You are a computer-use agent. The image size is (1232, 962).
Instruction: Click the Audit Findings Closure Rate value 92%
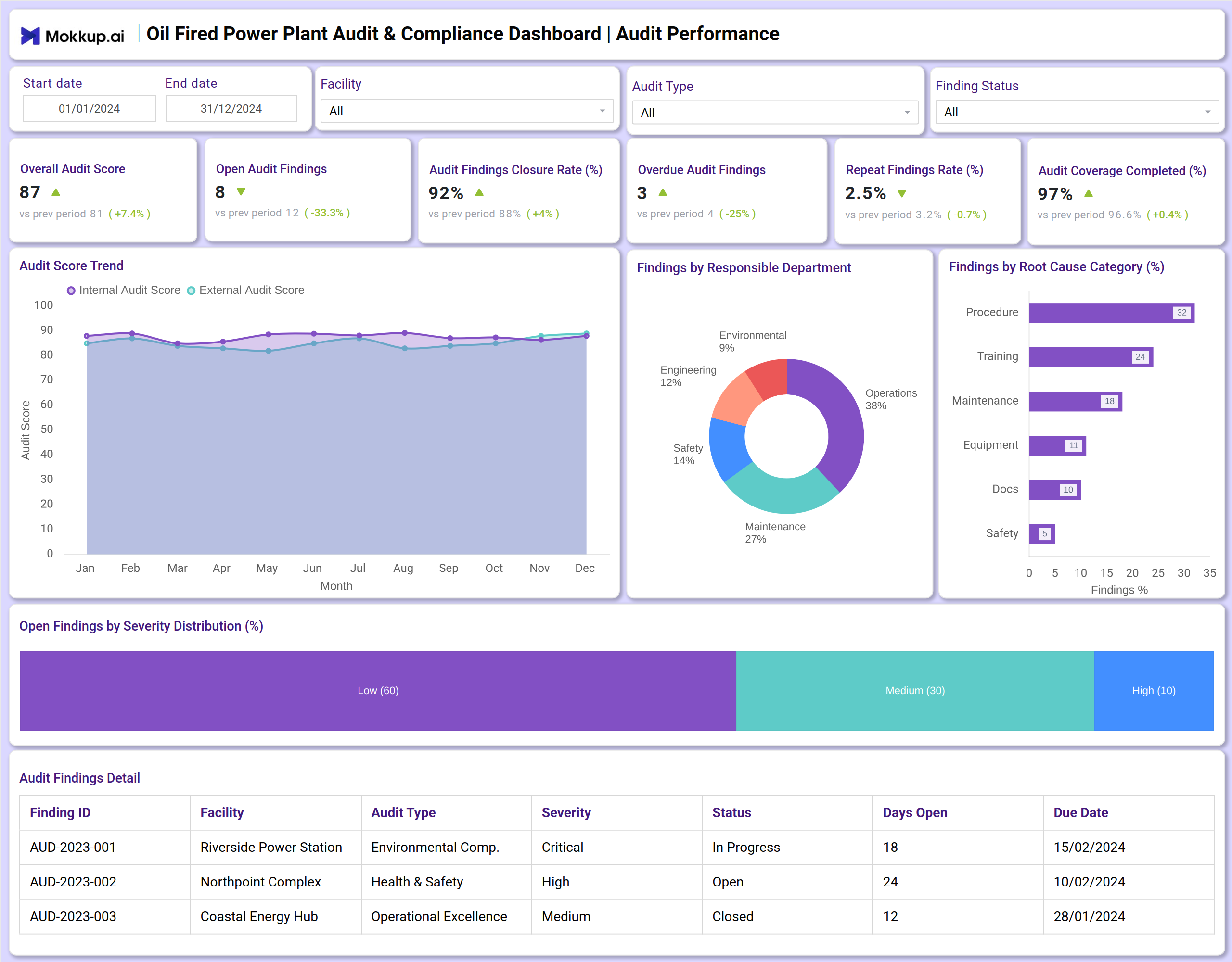(x=446, y=193)
